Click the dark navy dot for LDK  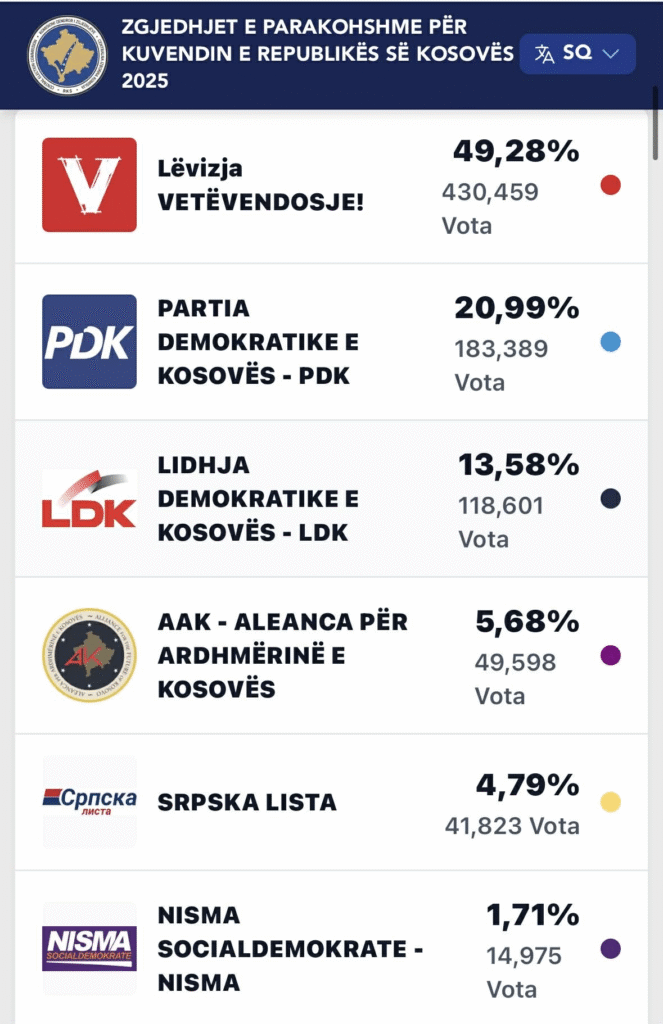[x=611, y=499]
